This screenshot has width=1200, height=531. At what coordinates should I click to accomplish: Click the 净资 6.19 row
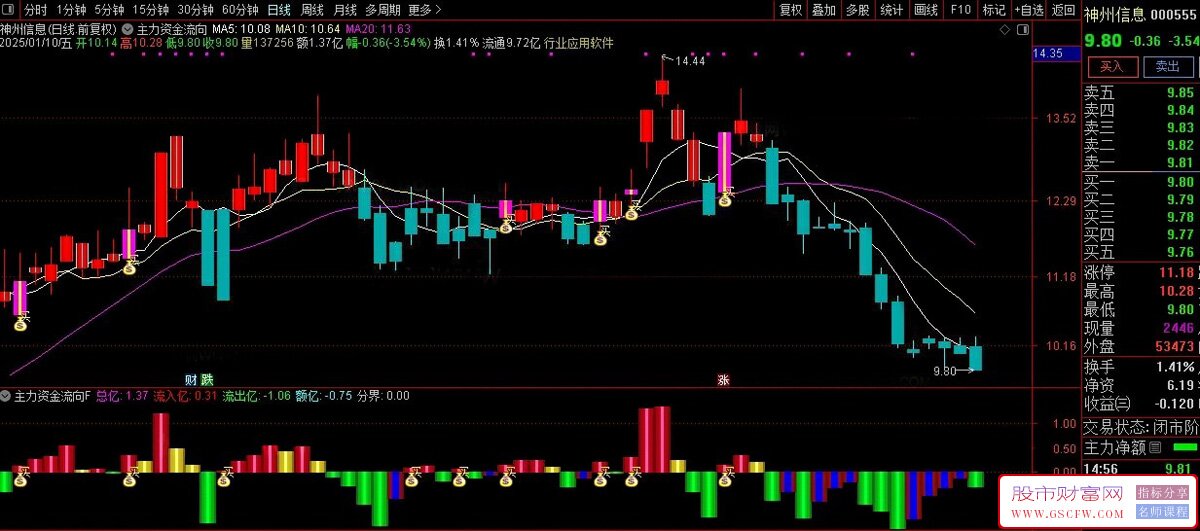click(1140, 385)
